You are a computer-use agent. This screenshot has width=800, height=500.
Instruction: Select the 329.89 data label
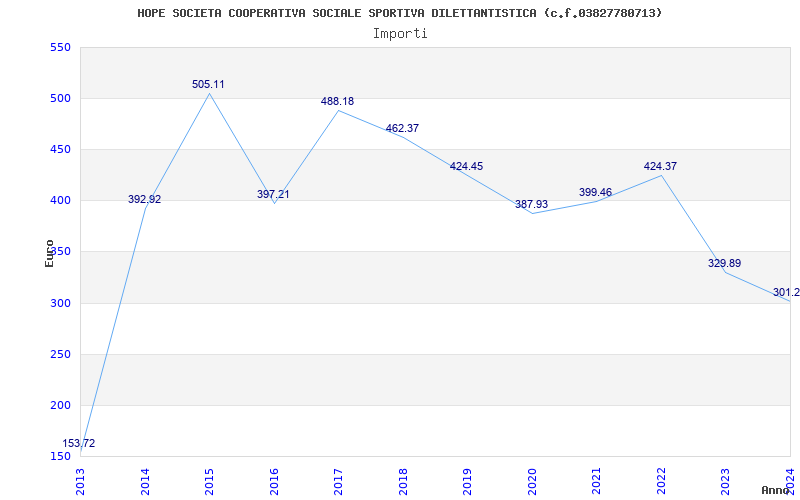[x=724, y=263]
